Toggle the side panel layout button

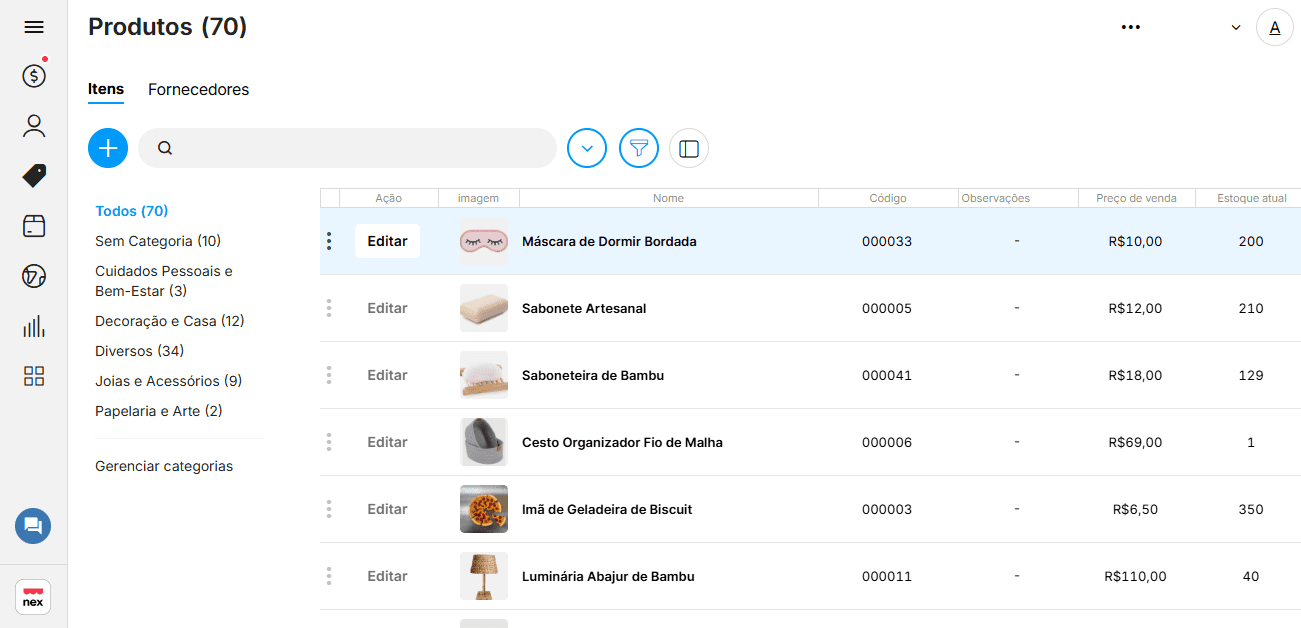click(x=689, y=148)
